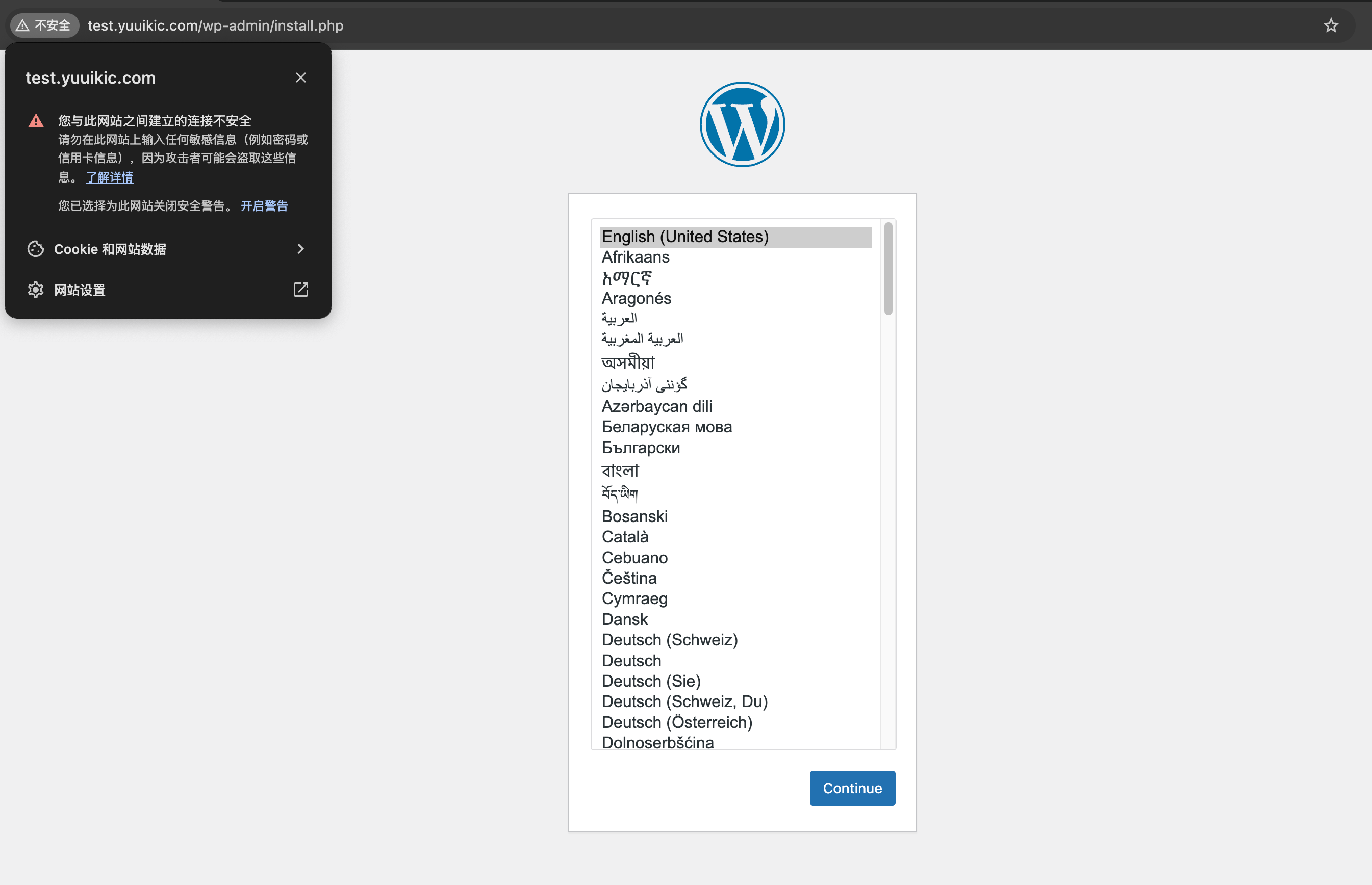Click the language list scrollbar thumb

click(888, 269)
